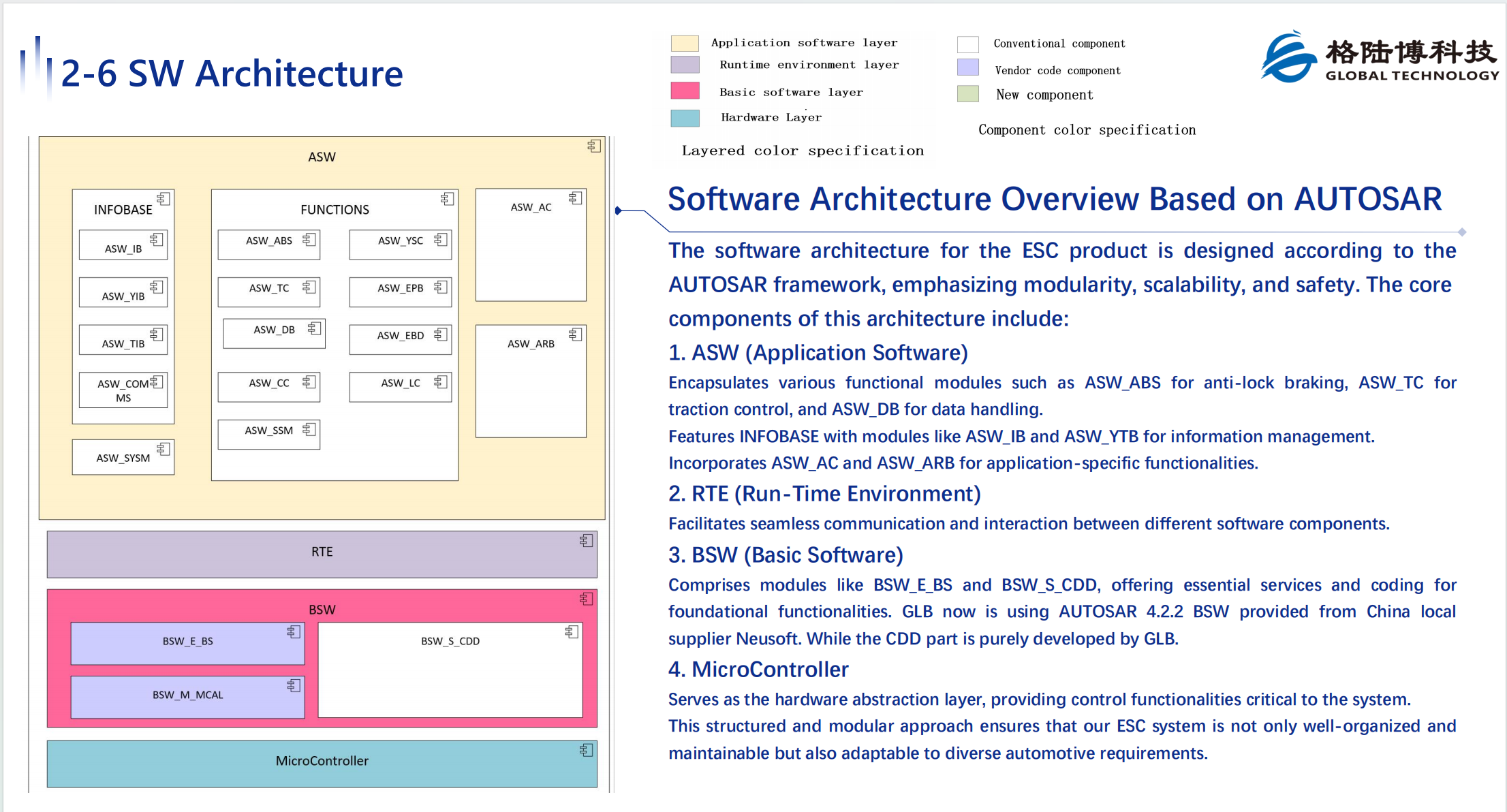This screenshot has width=1507, height=812.
Task: Click the Global Technology logo
Action: [1378, 58]
